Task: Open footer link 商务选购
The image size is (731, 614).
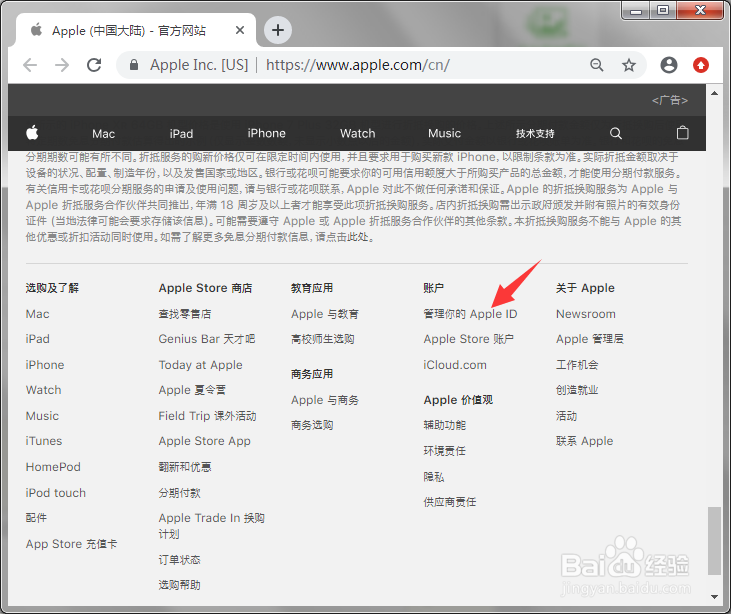Action: tap(312, 425)
